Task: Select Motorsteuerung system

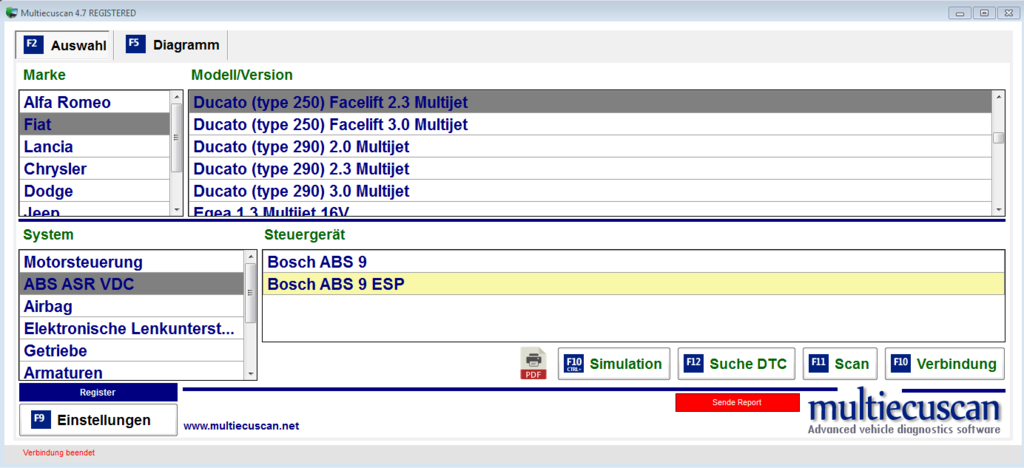Action: click(x=132, y=262)
